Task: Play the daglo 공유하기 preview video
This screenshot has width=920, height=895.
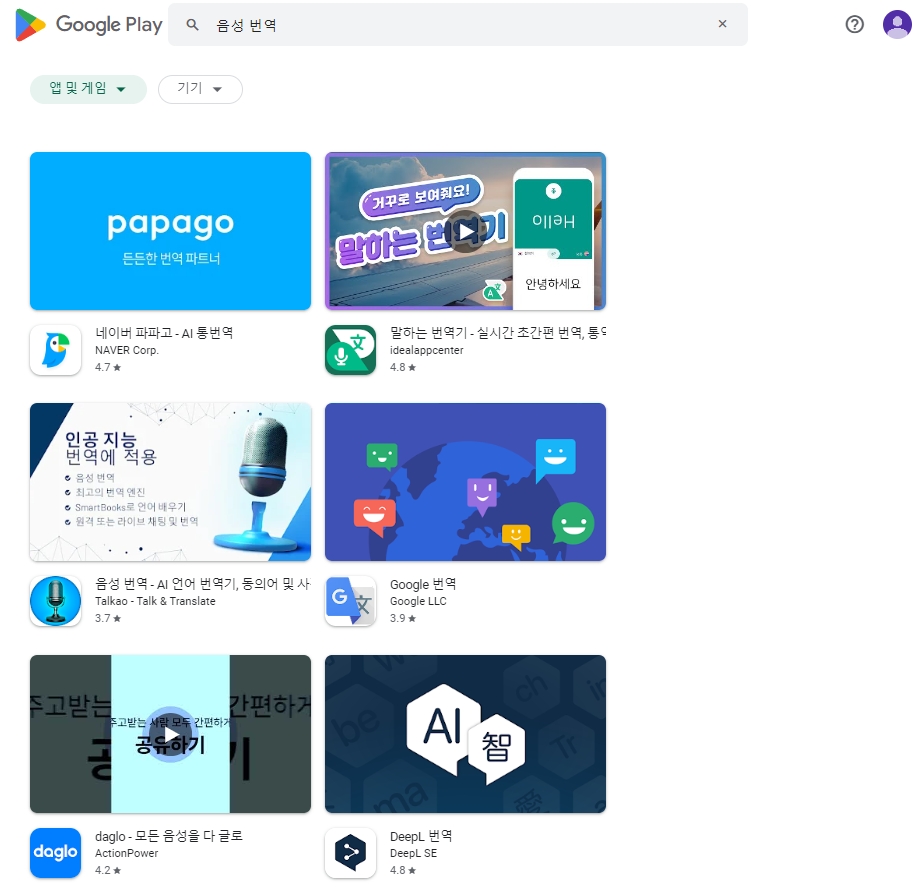Action: point(170,734)
